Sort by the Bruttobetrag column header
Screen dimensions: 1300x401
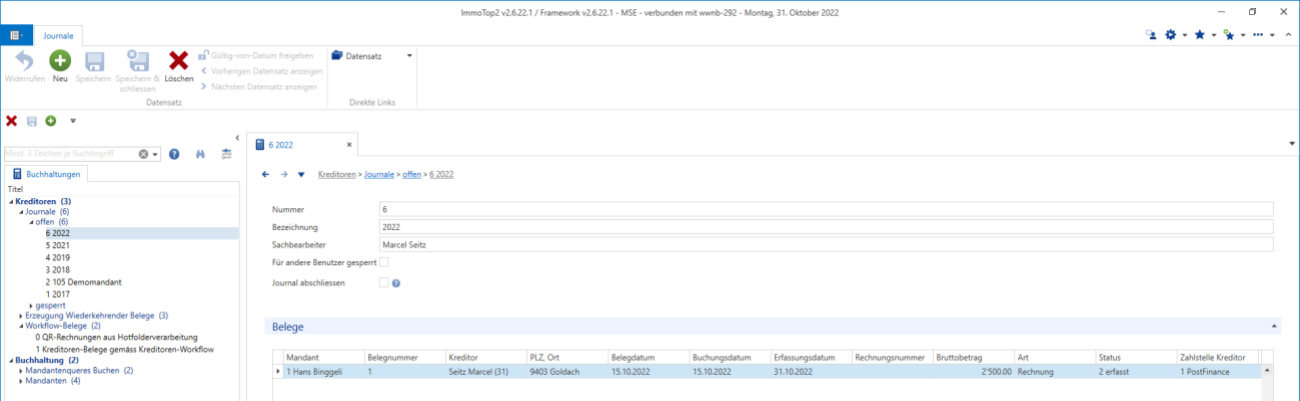[974, 357]
